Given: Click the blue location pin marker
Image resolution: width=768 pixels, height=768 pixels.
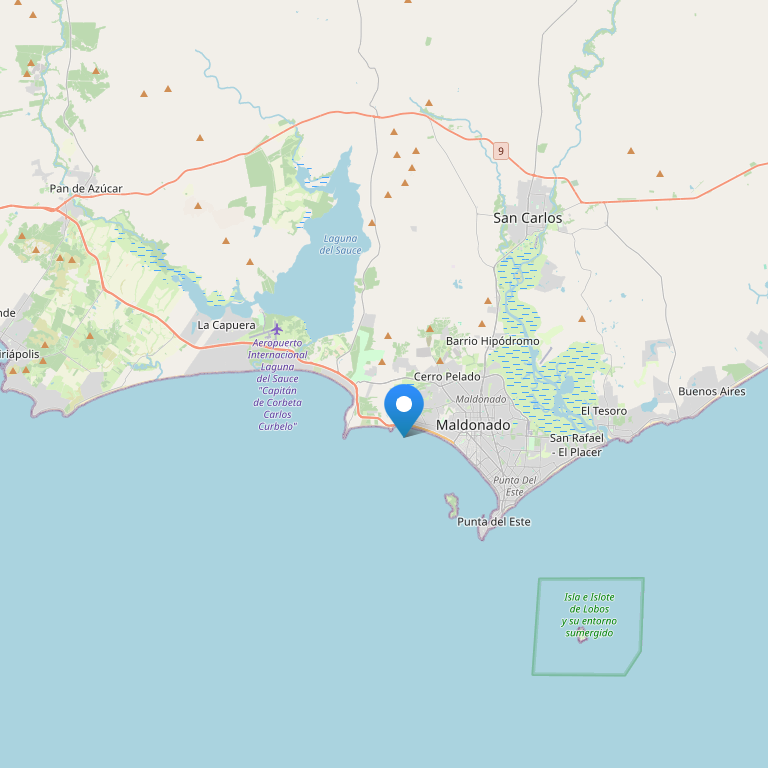Looking at the screenshot, I should point(404,409).
